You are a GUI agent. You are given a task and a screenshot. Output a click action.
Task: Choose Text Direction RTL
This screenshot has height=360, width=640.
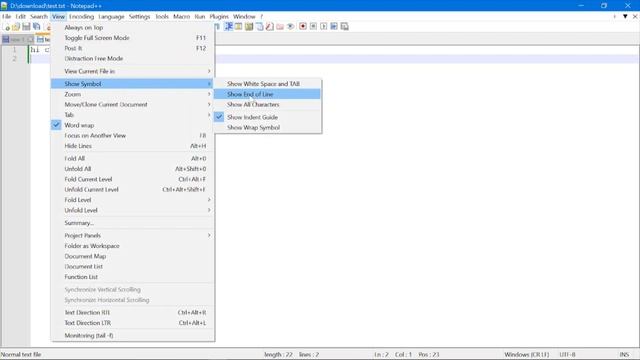(x=133, y=312)
